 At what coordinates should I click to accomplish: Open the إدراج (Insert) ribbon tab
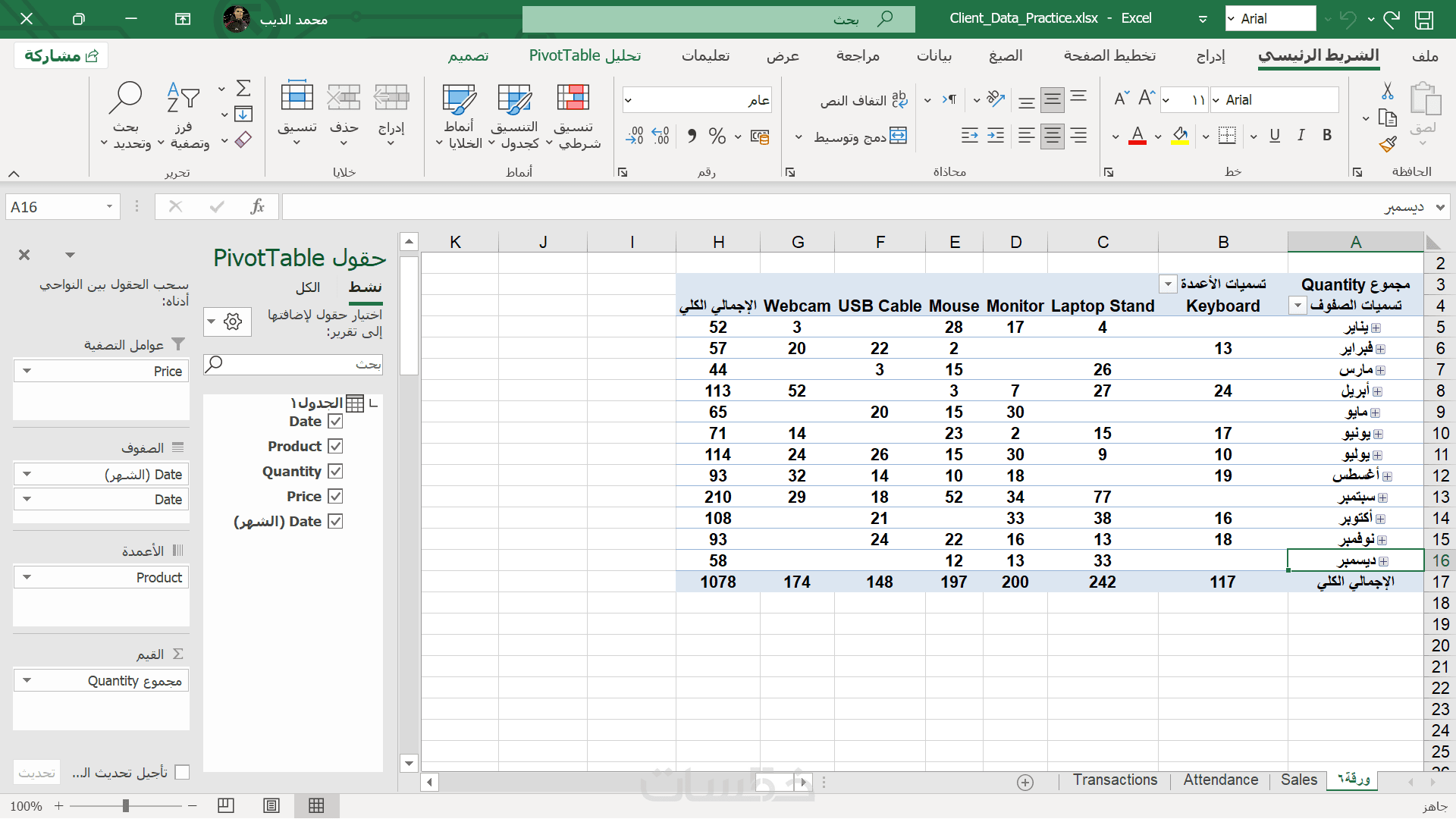pyautogui.click(x=1210, y=55)
